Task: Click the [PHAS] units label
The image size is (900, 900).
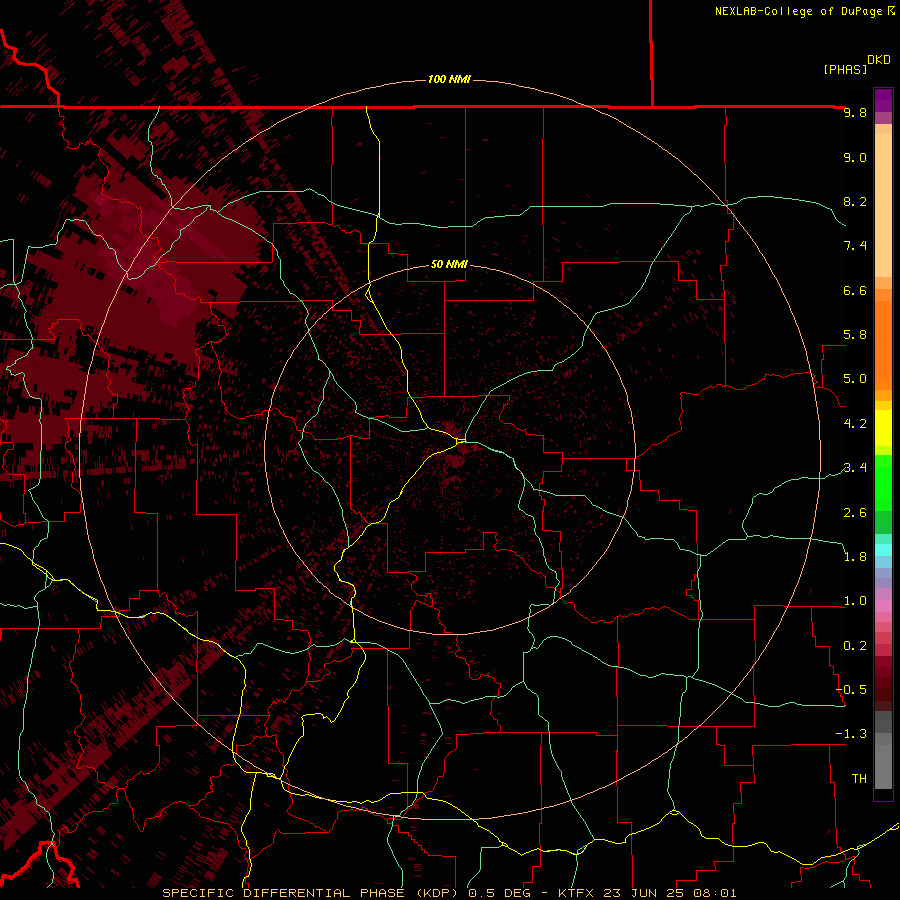Action: coord(845,69)
